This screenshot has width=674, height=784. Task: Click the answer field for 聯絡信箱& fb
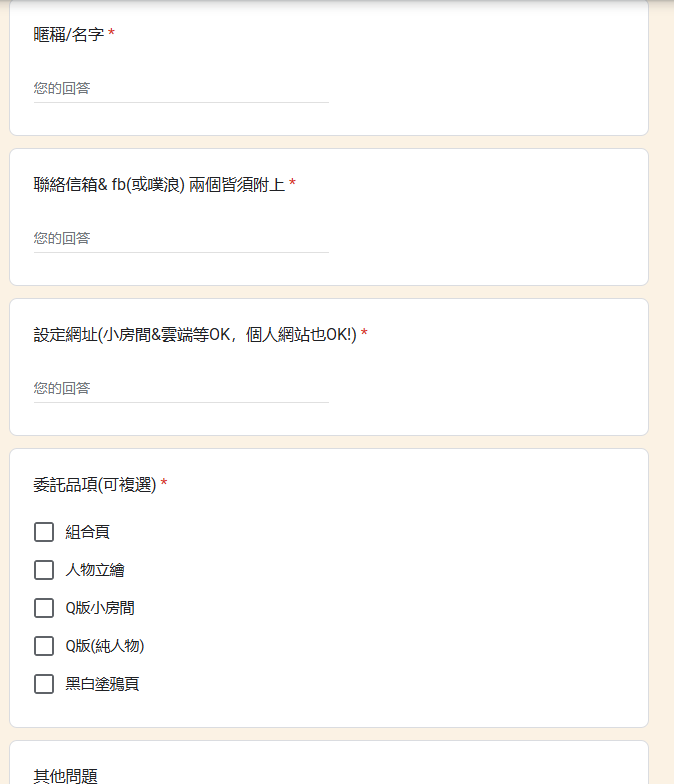(181, 239)
